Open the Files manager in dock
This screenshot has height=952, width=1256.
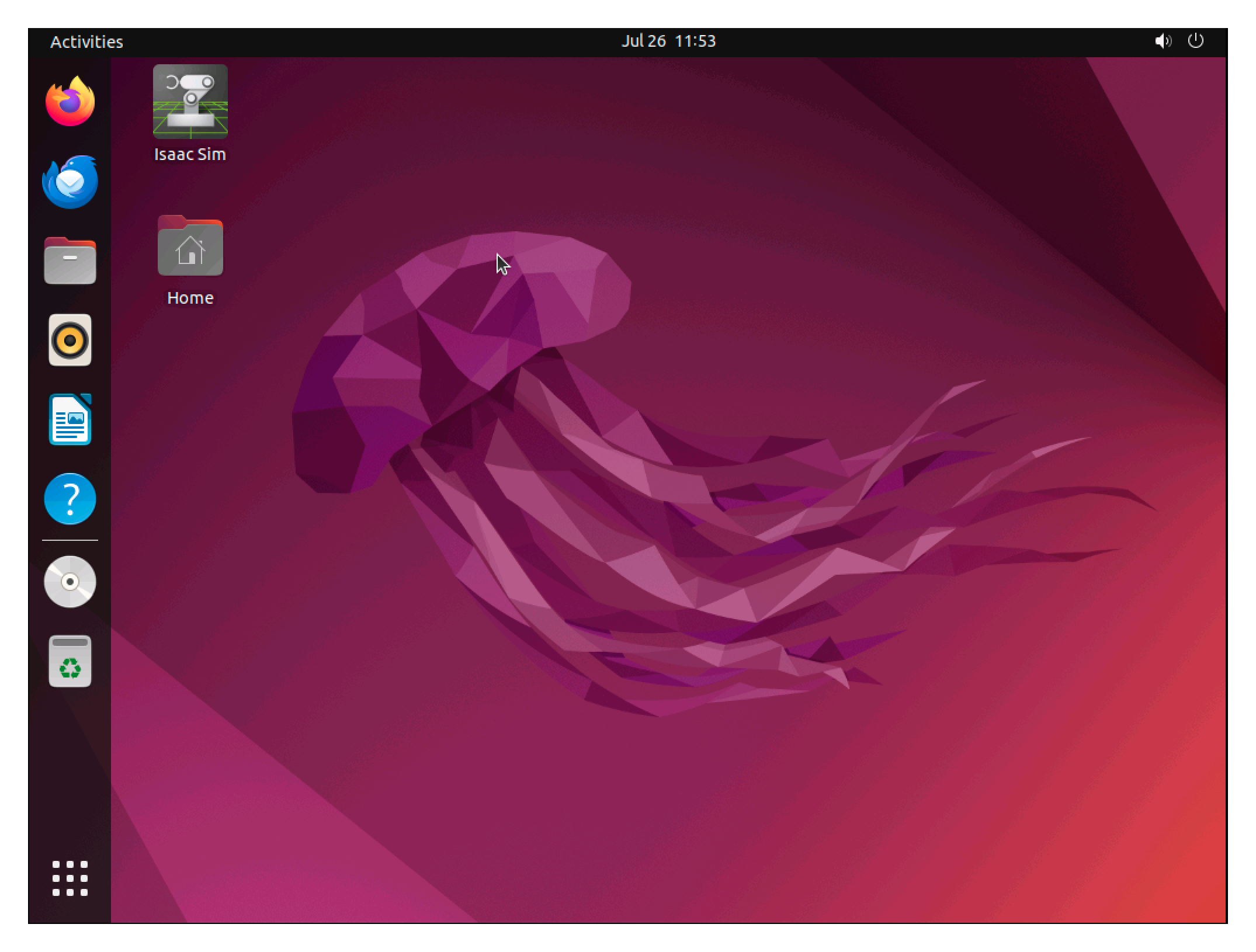tap(70, 260)
